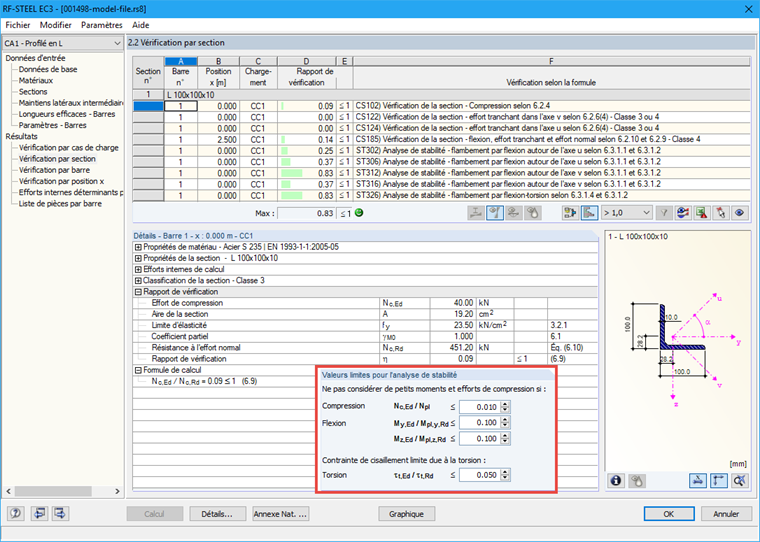
Task: Select Longueurs efficaces - Barres item
Action: tap(67, 114)
